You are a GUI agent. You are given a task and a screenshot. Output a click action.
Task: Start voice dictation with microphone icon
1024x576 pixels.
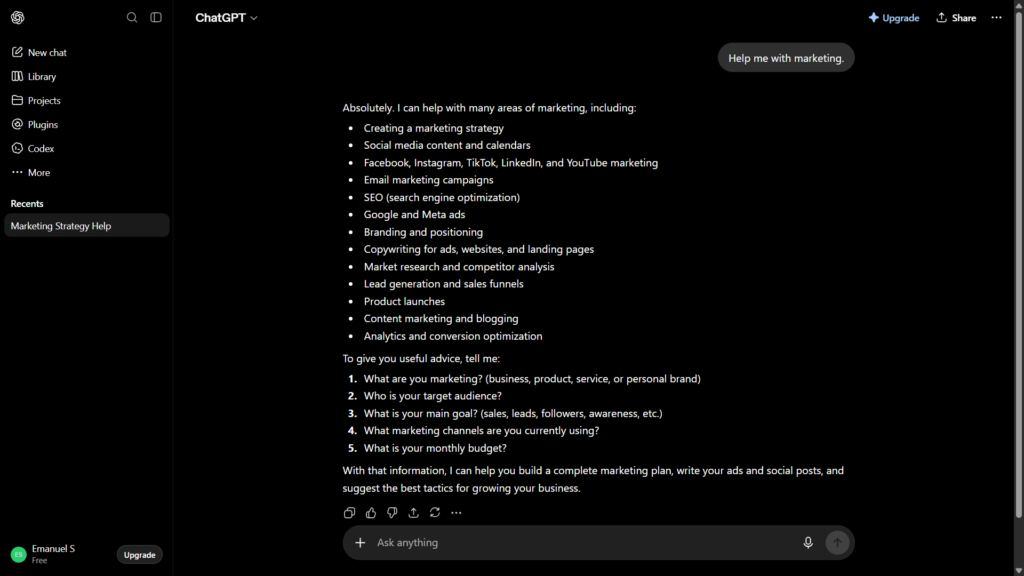tap(808, 543)
